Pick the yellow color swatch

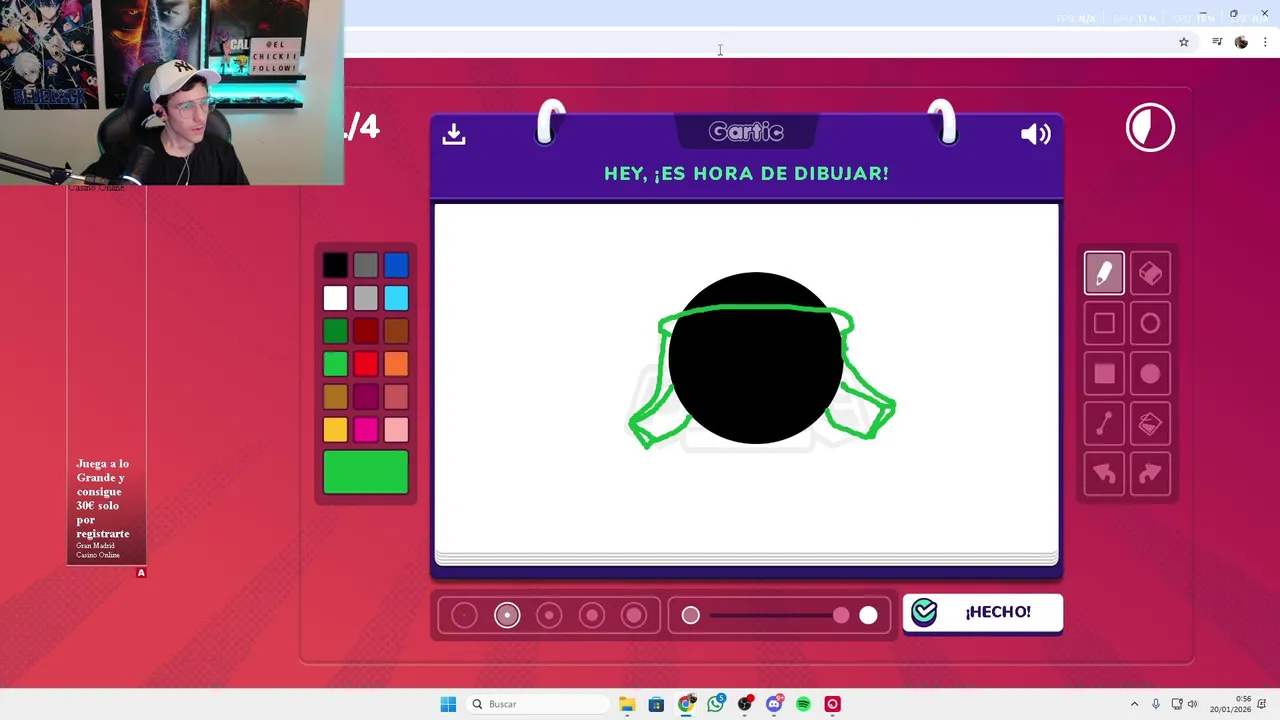point(335,430)
